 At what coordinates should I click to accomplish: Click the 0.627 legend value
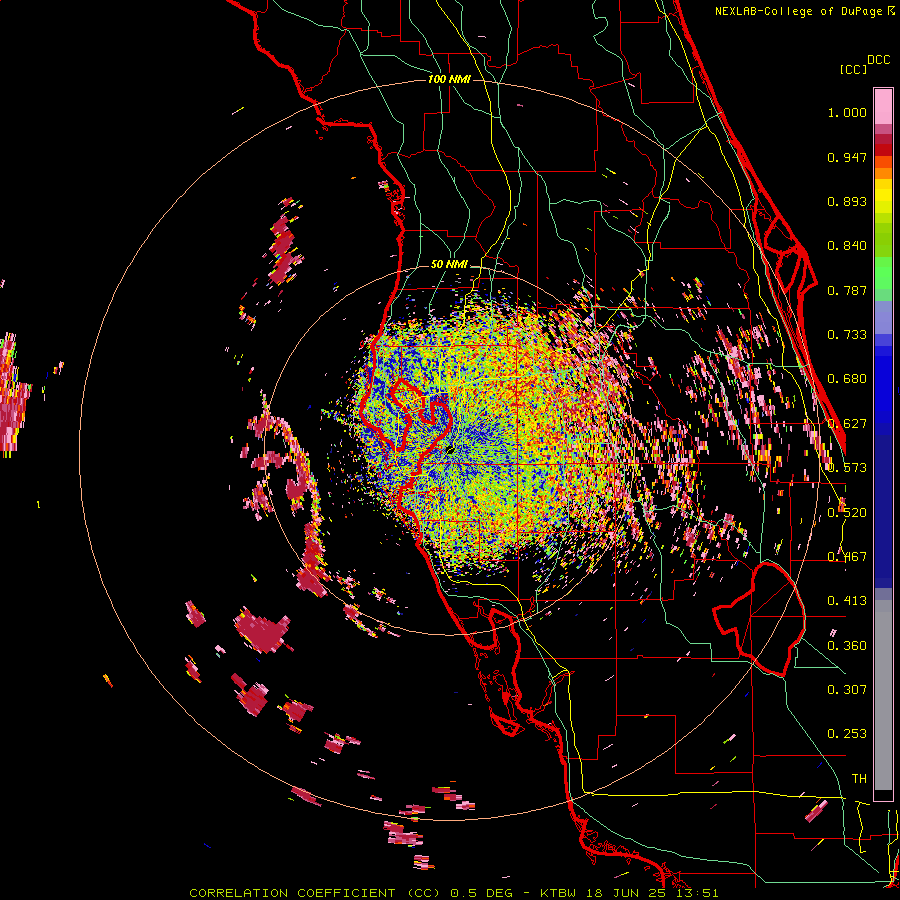point(847,424)
